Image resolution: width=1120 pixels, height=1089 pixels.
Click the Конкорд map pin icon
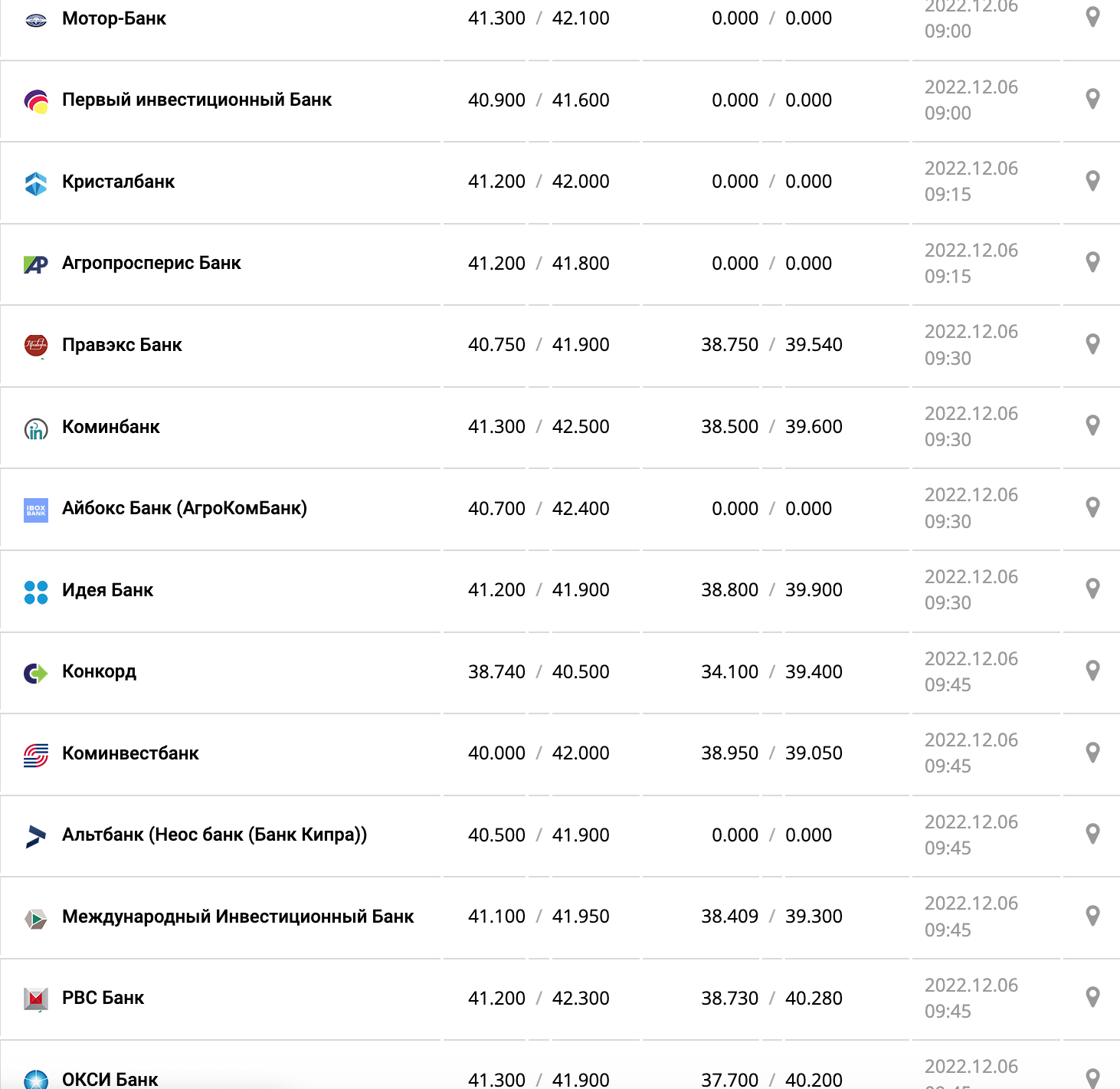click(1092, 671)
